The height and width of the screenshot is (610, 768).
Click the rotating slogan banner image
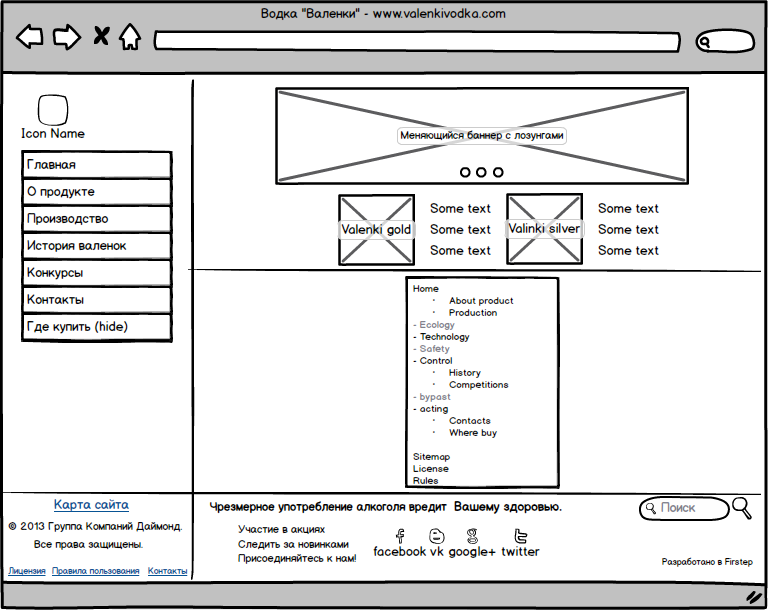[482, 136]
